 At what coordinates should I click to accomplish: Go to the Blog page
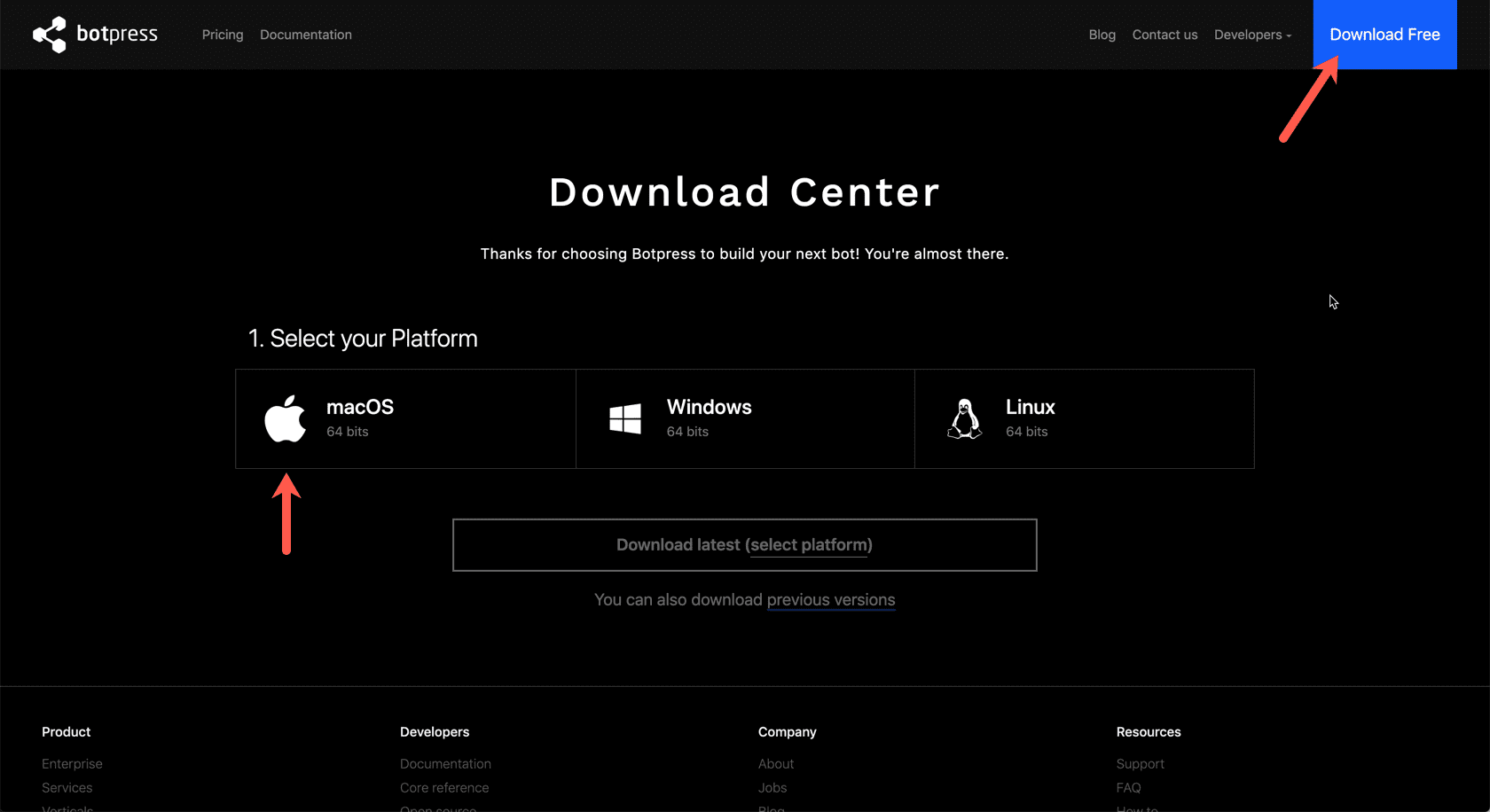1102,35
